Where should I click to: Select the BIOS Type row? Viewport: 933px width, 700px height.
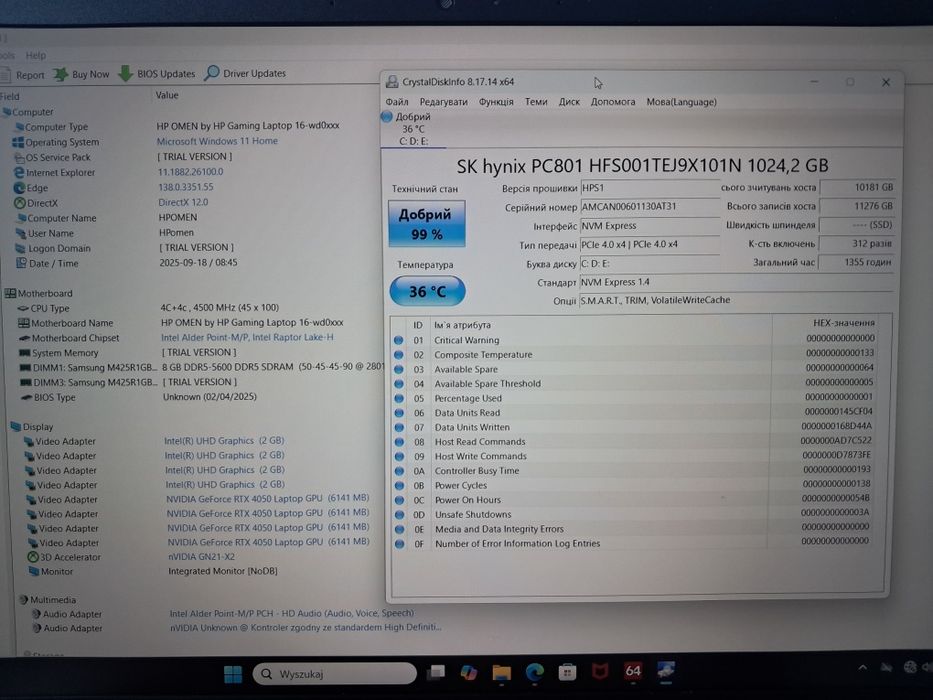tap(139, 397)
